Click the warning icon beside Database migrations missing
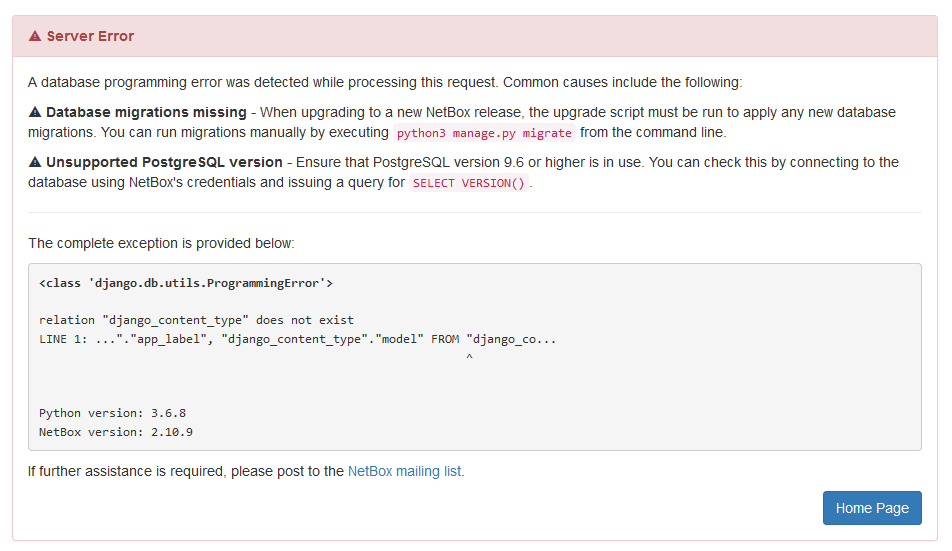952x551 pixels. click(35, 112)
